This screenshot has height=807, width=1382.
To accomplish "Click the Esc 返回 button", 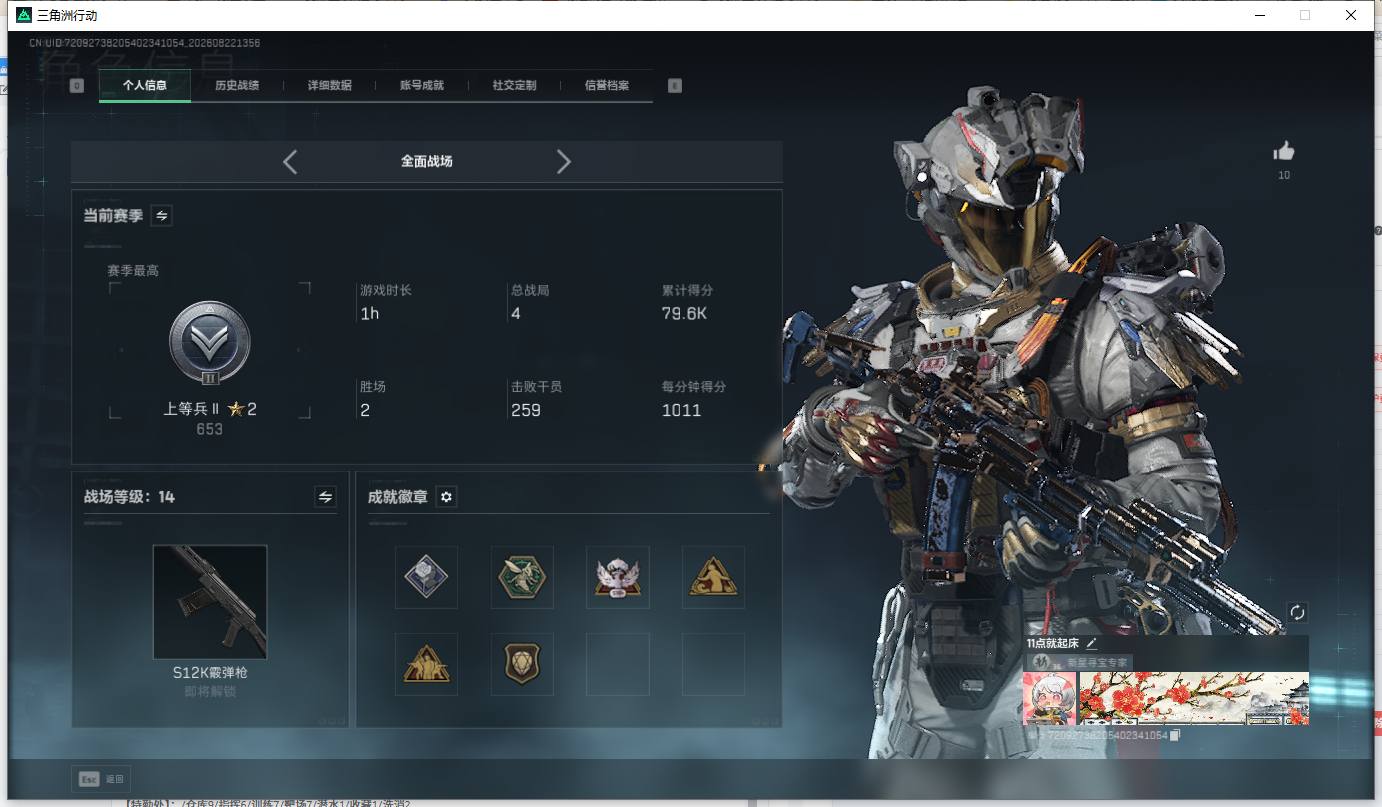I will point(101,779).
